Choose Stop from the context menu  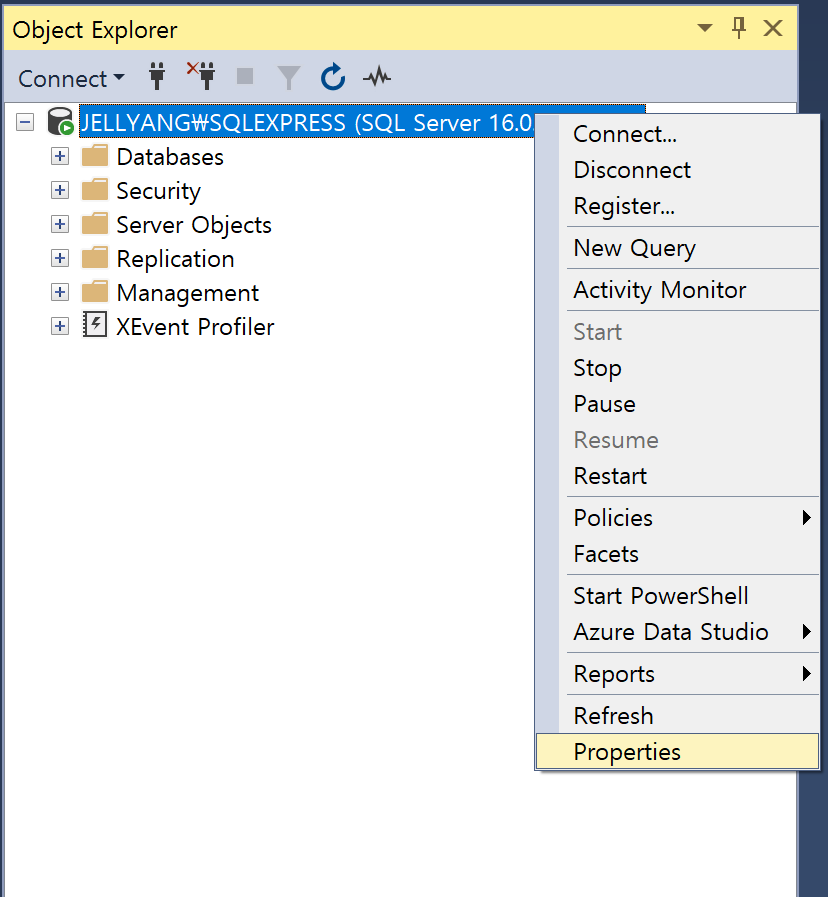click(678, 368)
